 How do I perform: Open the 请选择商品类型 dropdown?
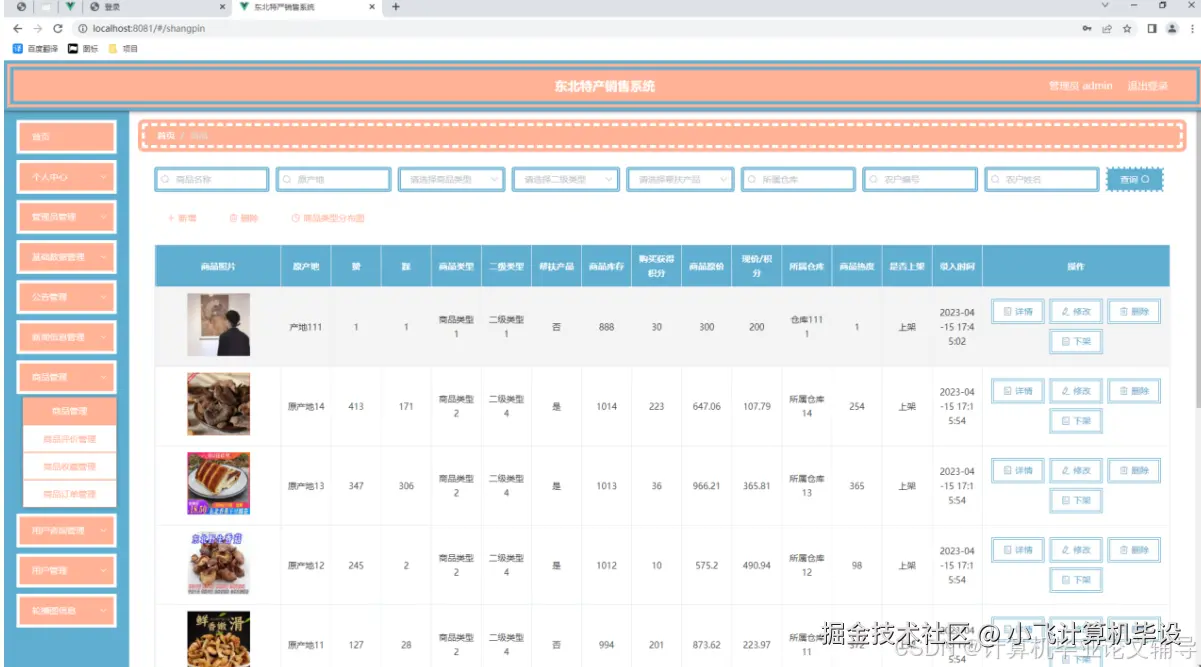pyautogui.click(x=451, y=179)
